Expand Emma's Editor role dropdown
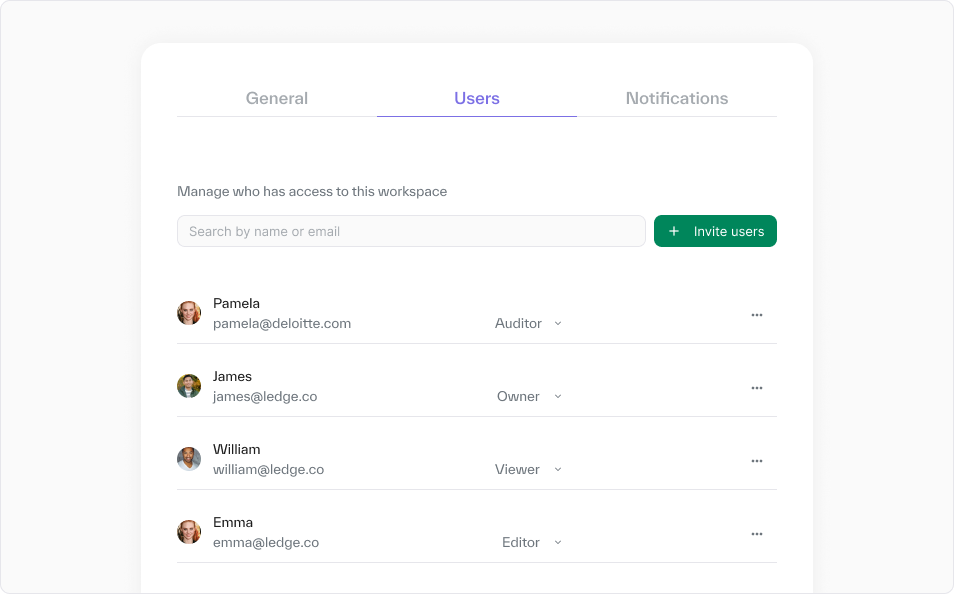 532,543
